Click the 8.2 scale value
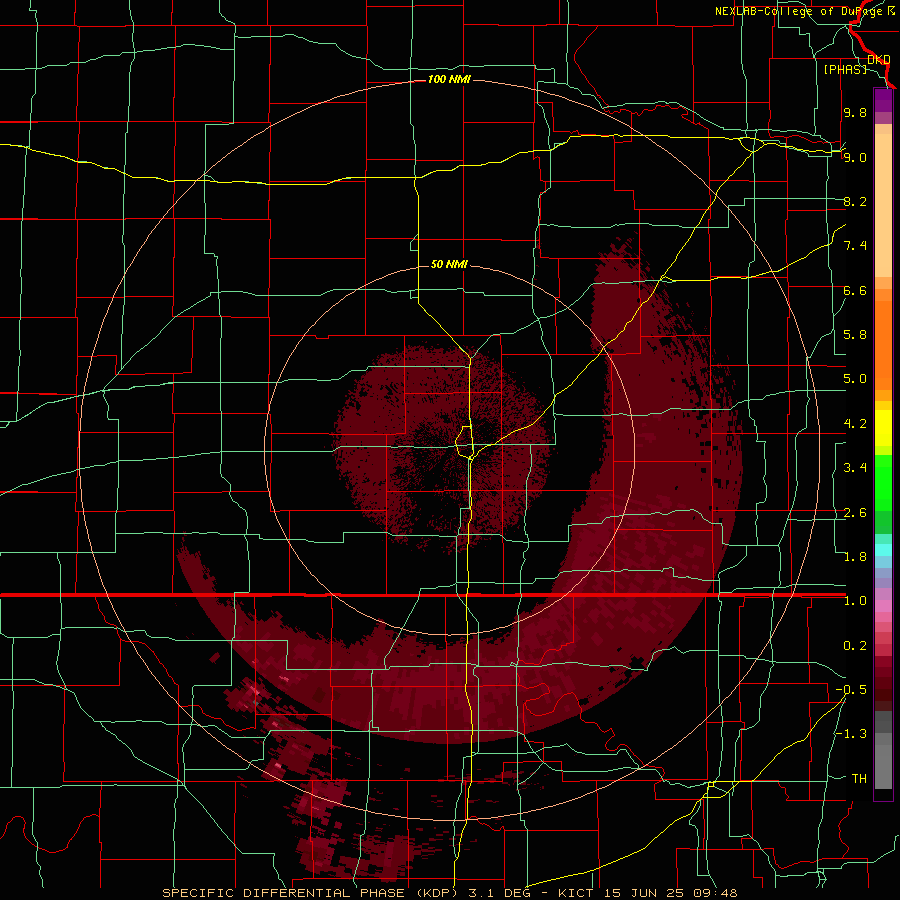The image size is (900, 900). coord(855,201)
